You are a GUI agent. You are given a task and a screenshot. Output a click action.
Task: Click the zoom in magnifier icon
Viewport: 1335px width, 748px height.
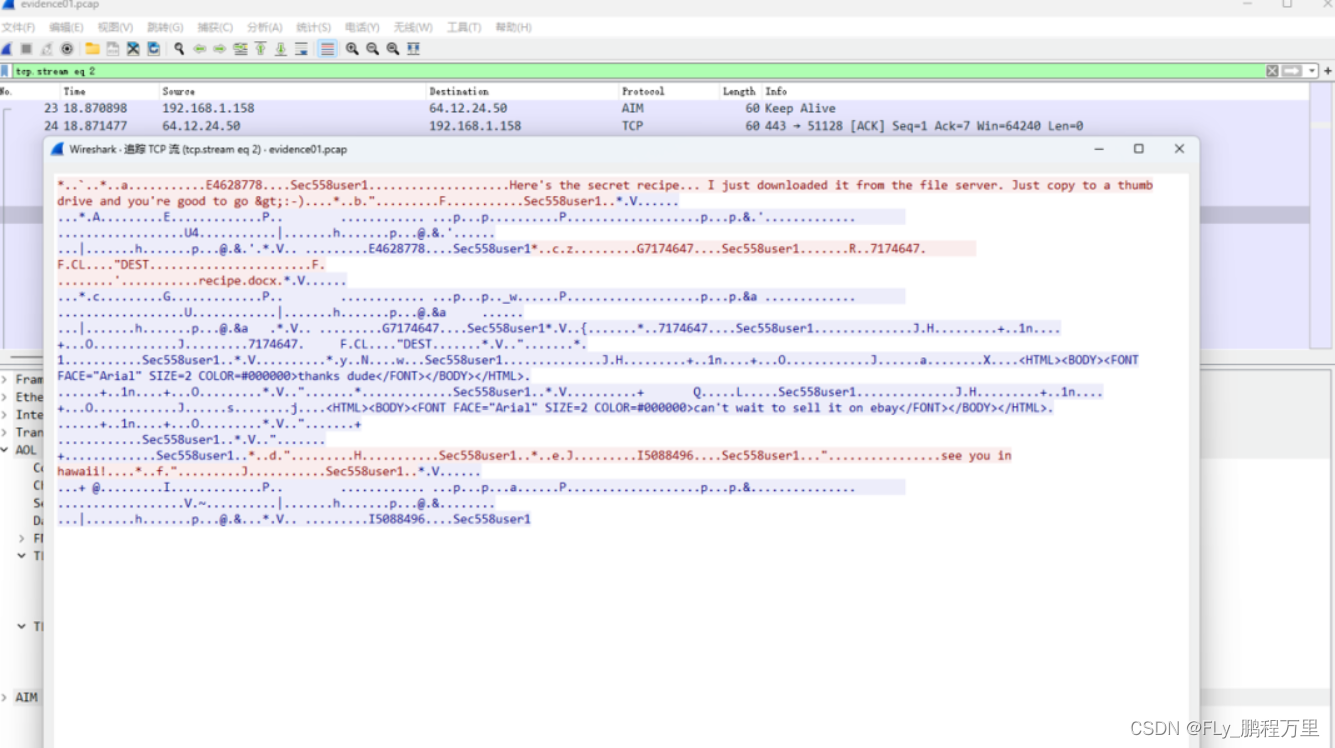click(x=352, y=49)
